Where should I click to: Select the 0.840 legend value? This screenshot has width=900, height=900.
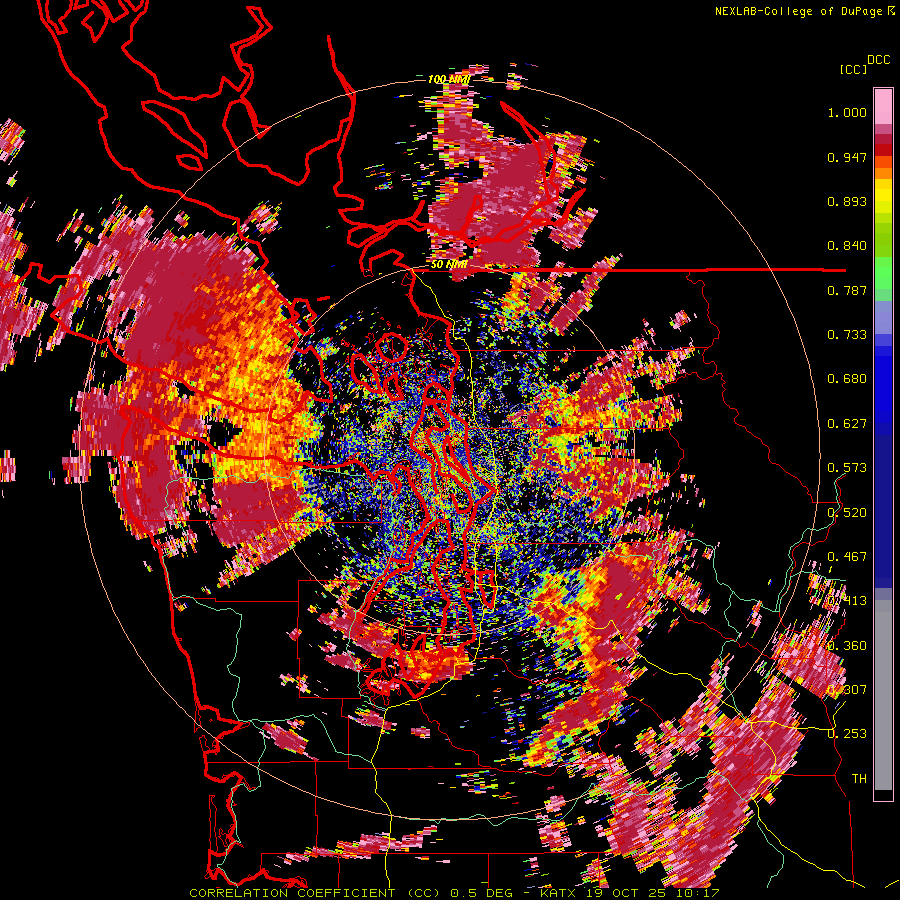pos(847,246)
